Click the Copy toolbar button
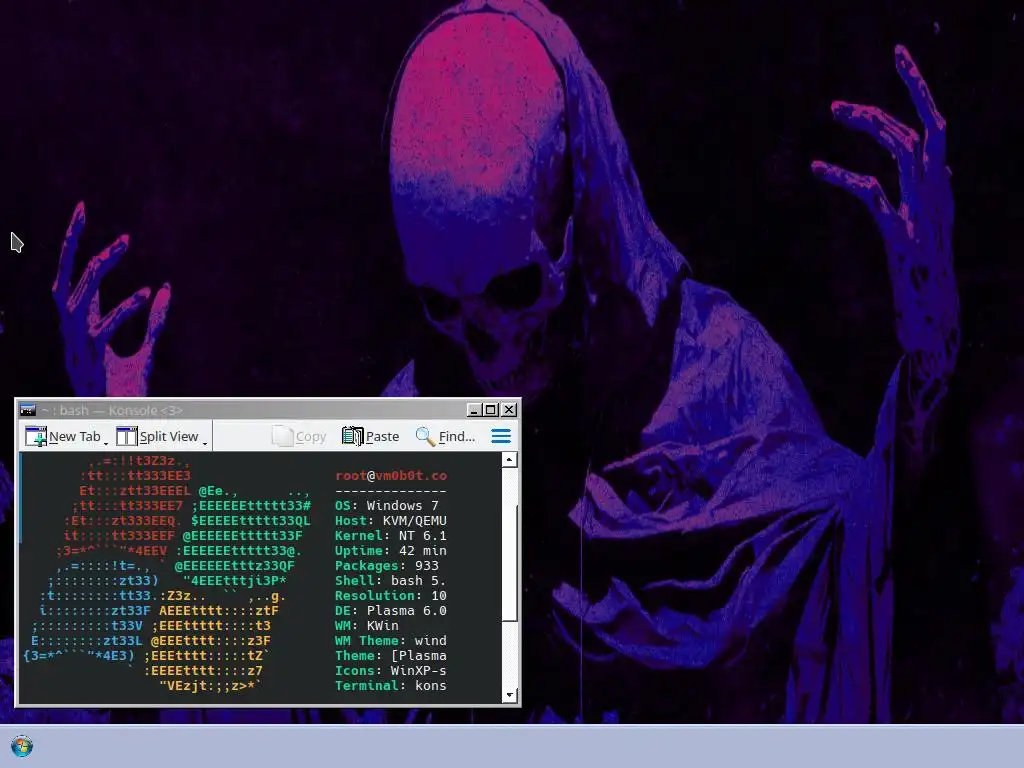1024x768 pixels. pyautogui.click(x=299, y=436)
